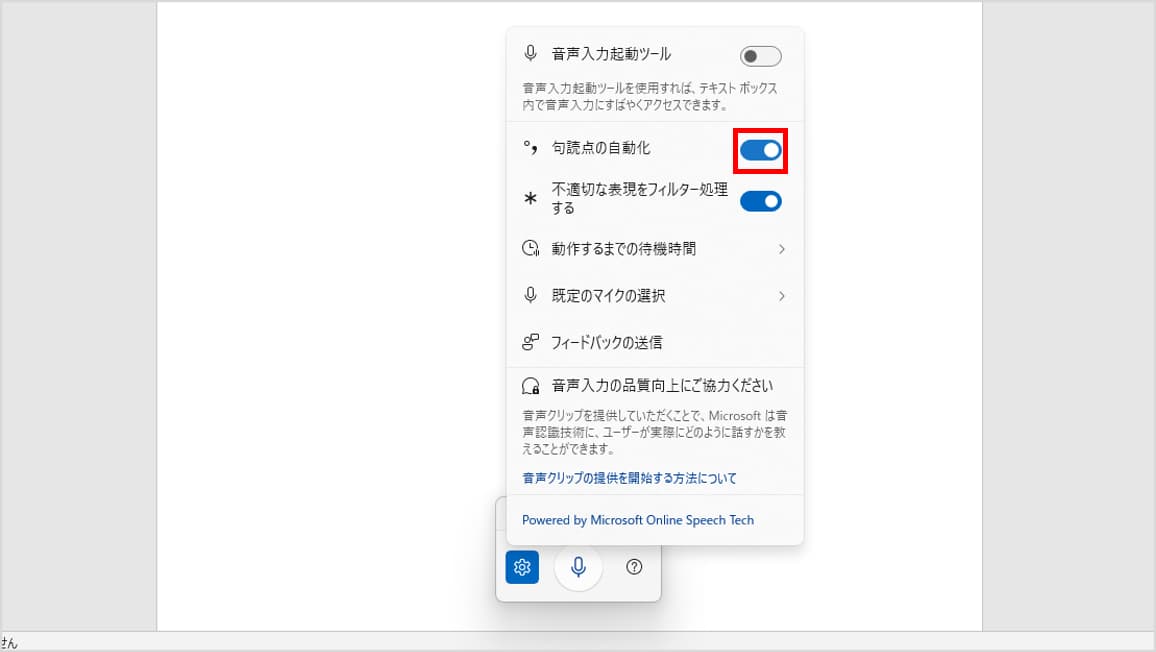Image resolution: width=1156 pixels, height=652 pixels.
Task: Click the gear settings icon
Action: (522, 567)
